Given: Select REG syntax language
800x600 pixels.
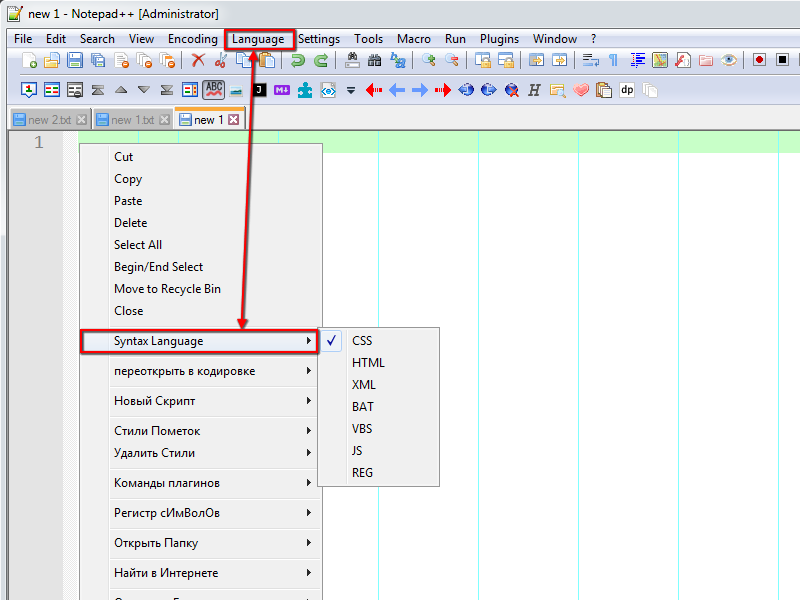Looking at the screenshot, I should point(379,472).
